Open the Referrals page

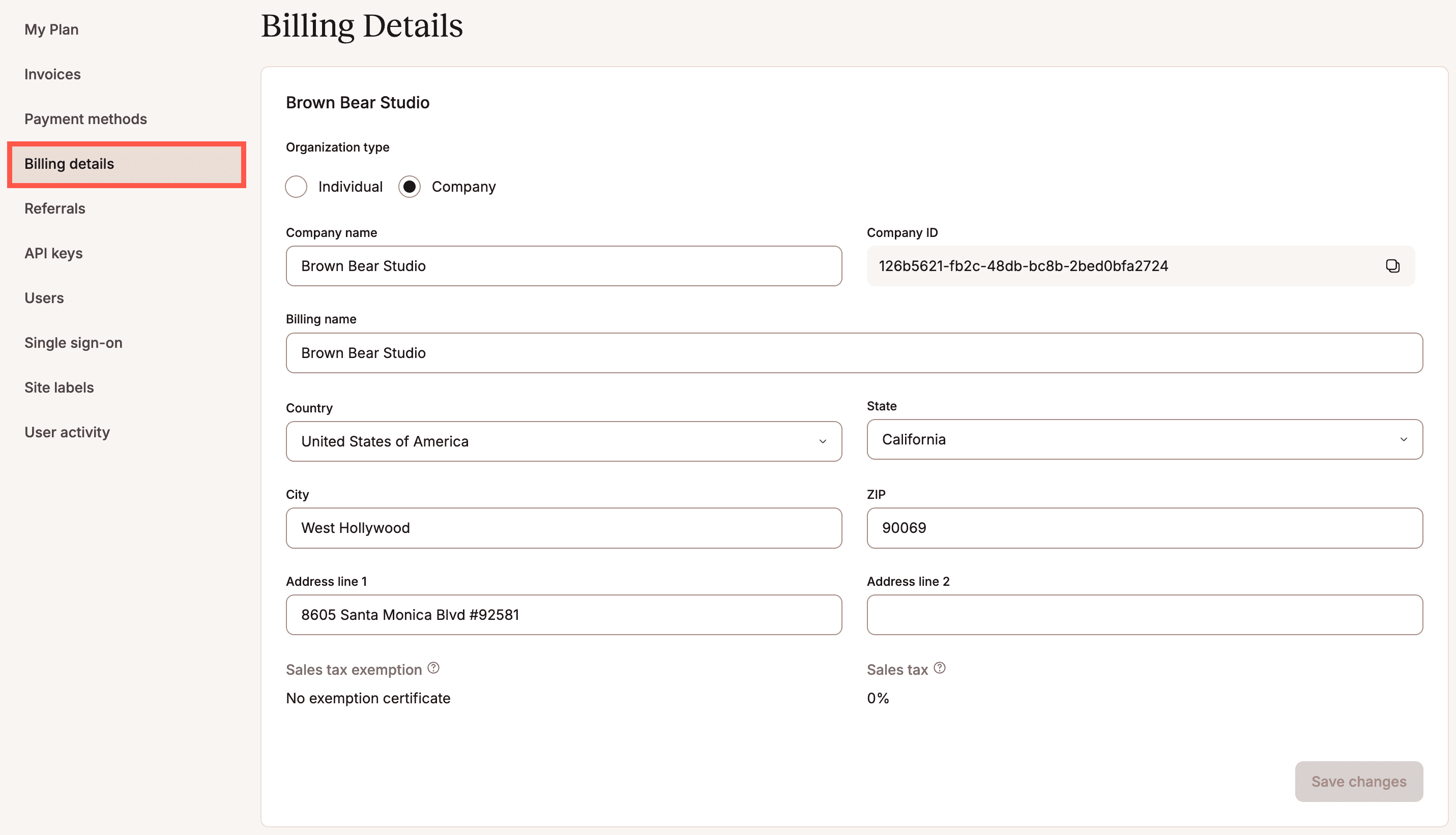54,208
